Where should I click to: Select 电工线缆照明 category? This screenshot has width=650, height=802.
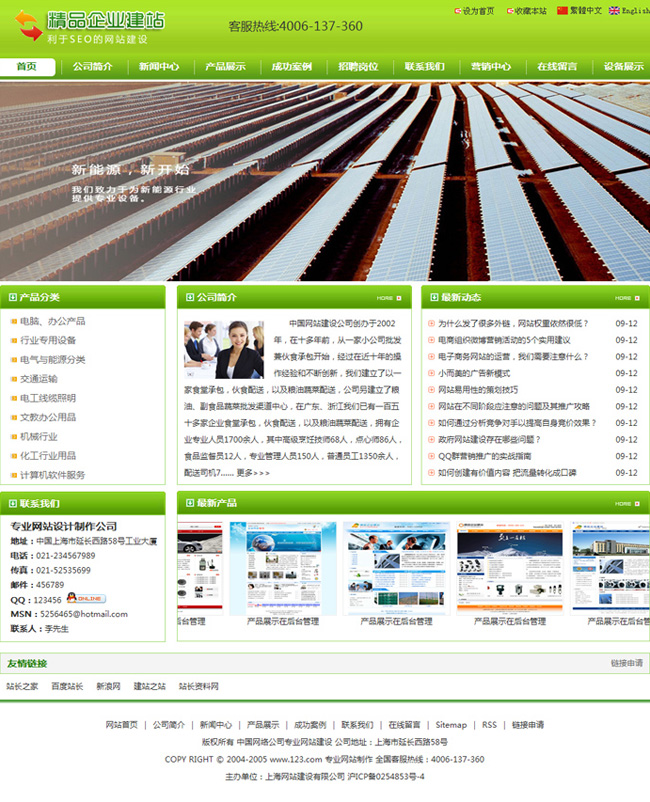point(48,398)
